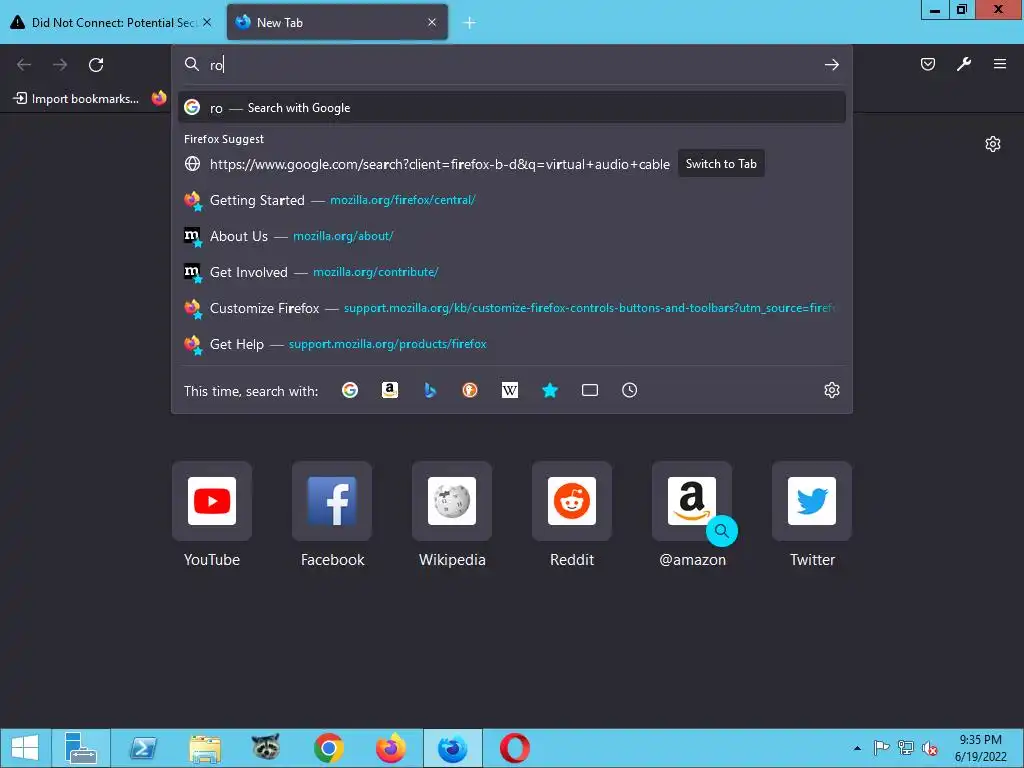Viewport: 1024px width, 768px height.
Task: Open network status tray icon
Action: coord(905,748)
